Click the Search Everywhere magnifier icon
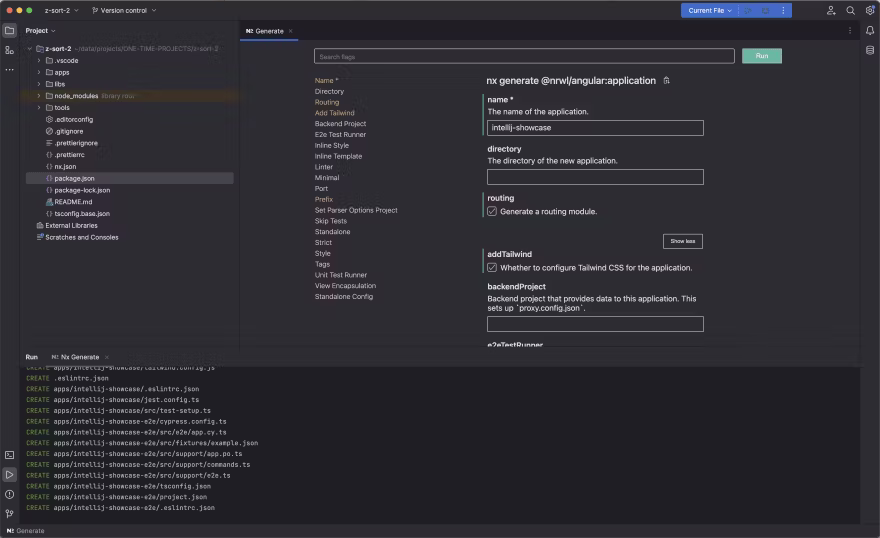Viewport: 880px width, 538px height. click(851, 10)
